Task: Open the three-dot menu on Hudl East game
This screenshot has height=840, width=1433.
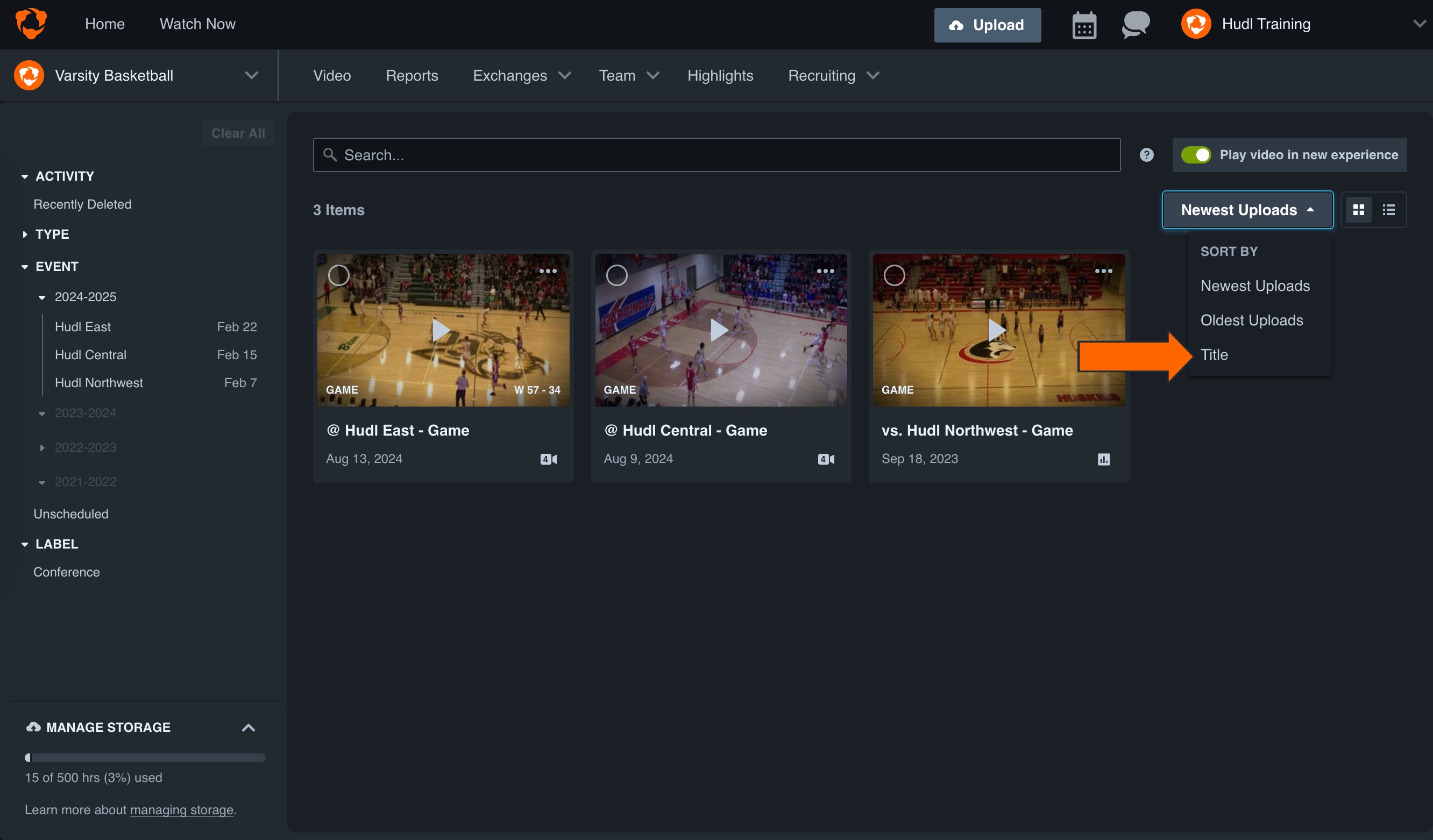Action: tap(548, 271)
